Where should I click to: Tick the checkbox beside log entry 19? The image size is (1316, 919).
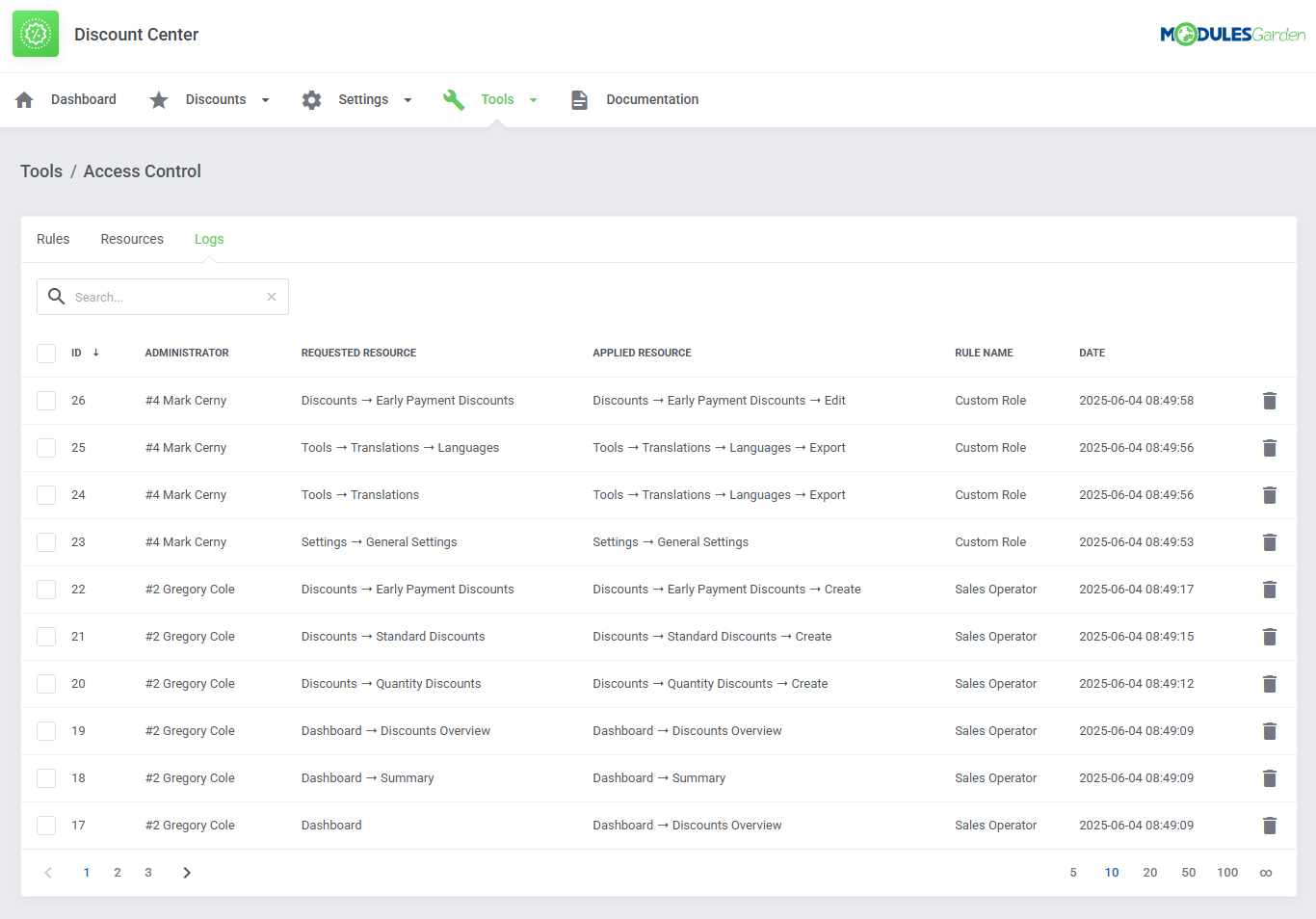pos(45,730)
